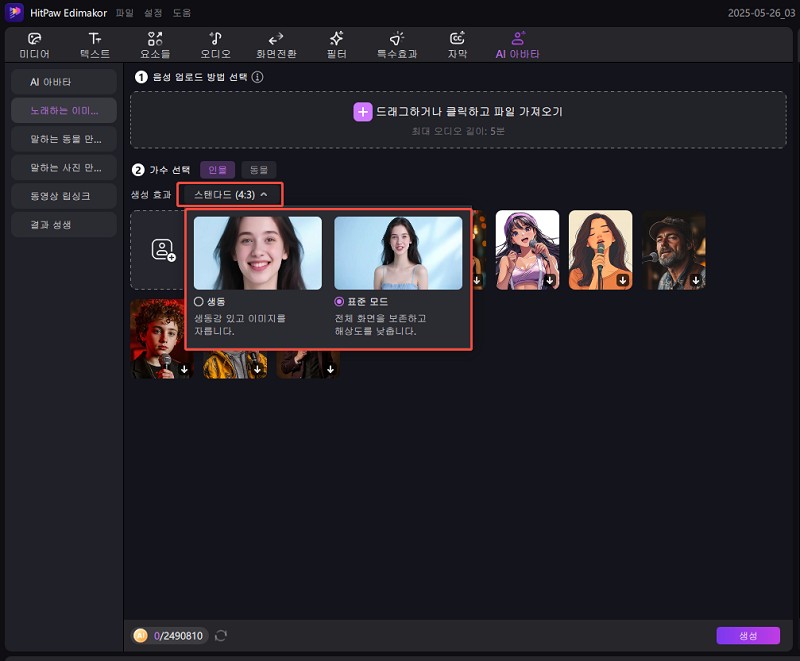This screenshot has width=800, height=661.
Task: Select 말하는 사진 만... in sidebar
Action: coord(64,167)
